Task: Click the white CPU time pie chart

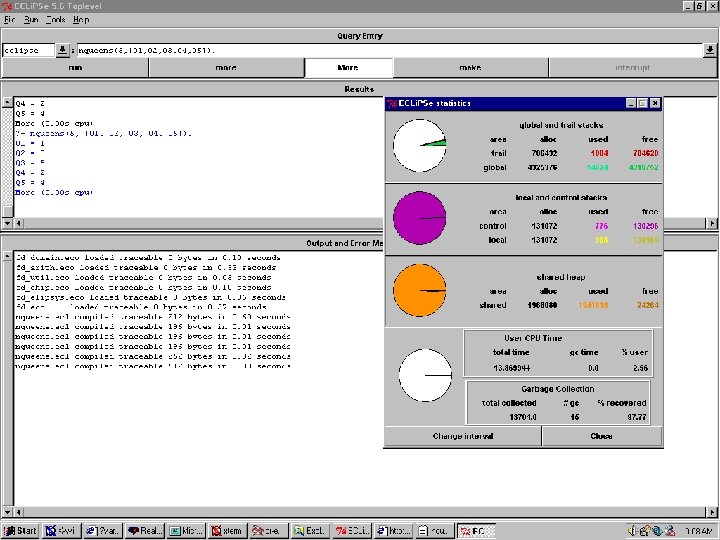Action: tap(425, 375)
